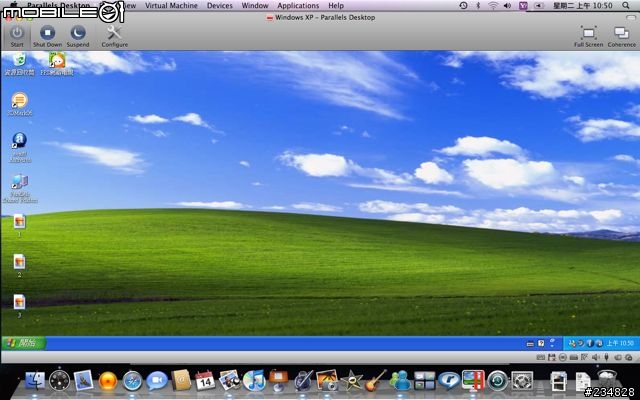Select the desktop image file named 2
Screen dimensions: 640x400
click(x=19, y=266)
